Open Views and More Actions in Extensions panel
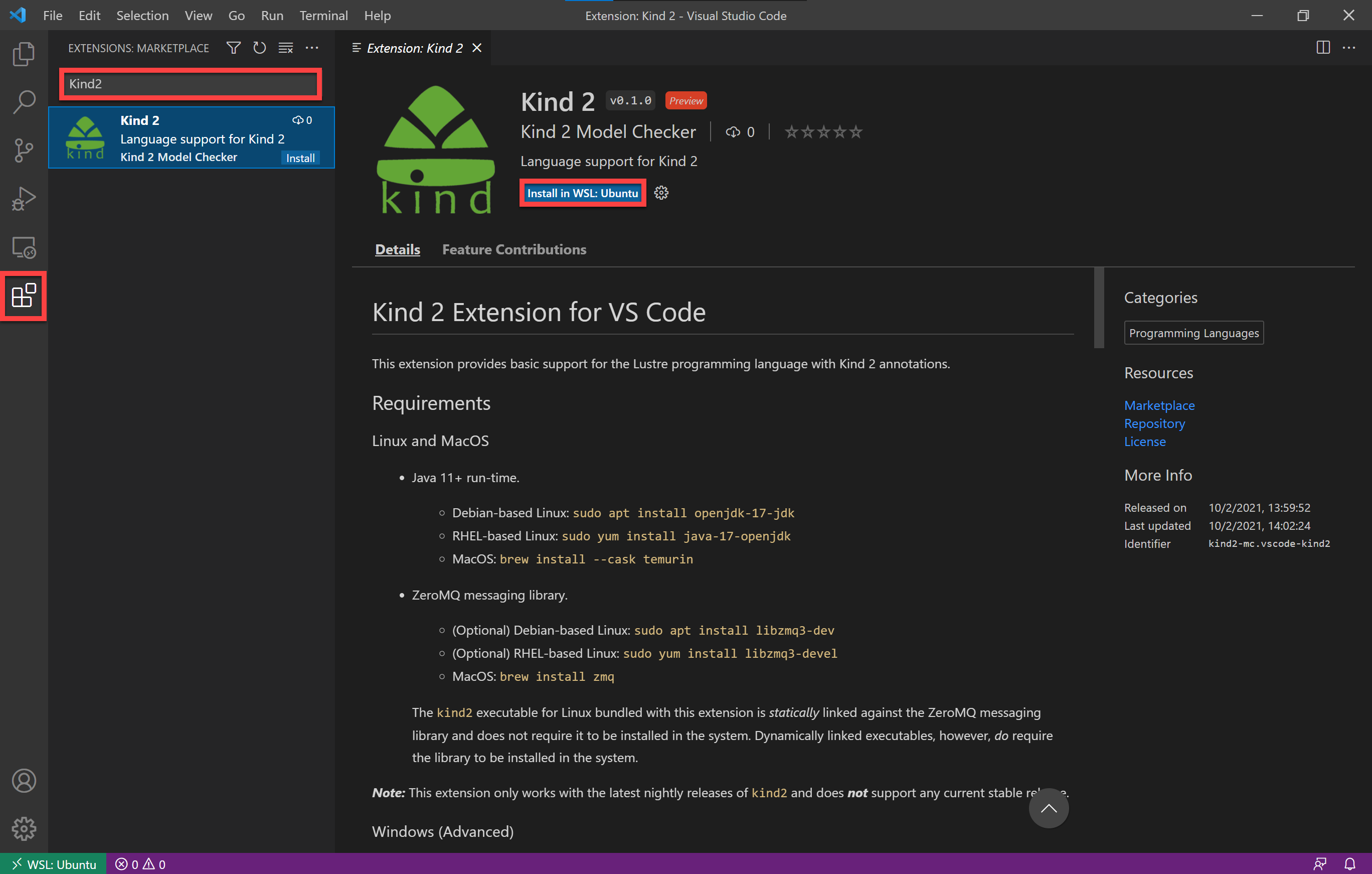The width and height of the screenshot is (1372, 874). [312, 48]
